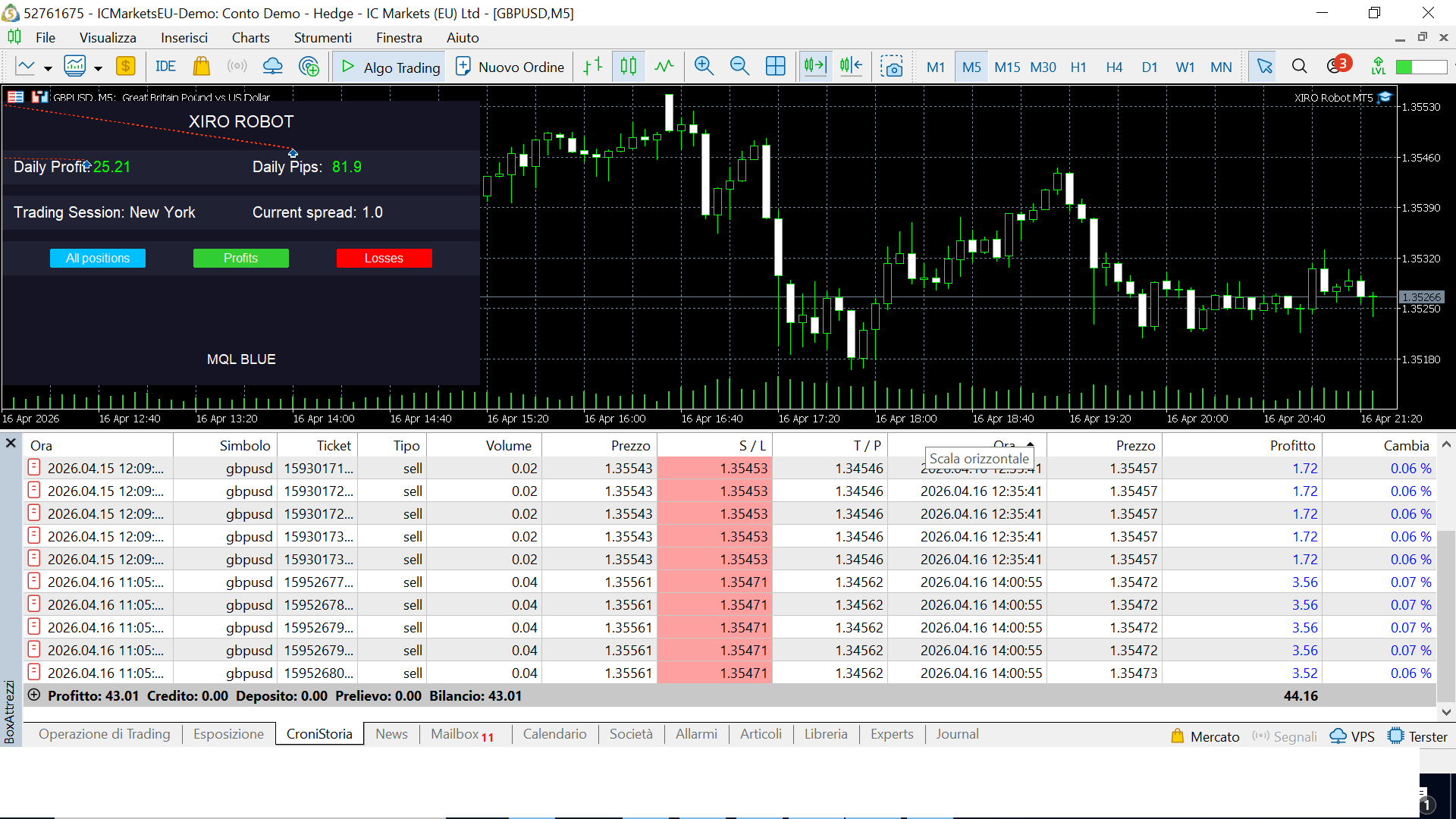Click the history table scrollbar down arrow
1456x819 pixels.
click(1446, 712)
